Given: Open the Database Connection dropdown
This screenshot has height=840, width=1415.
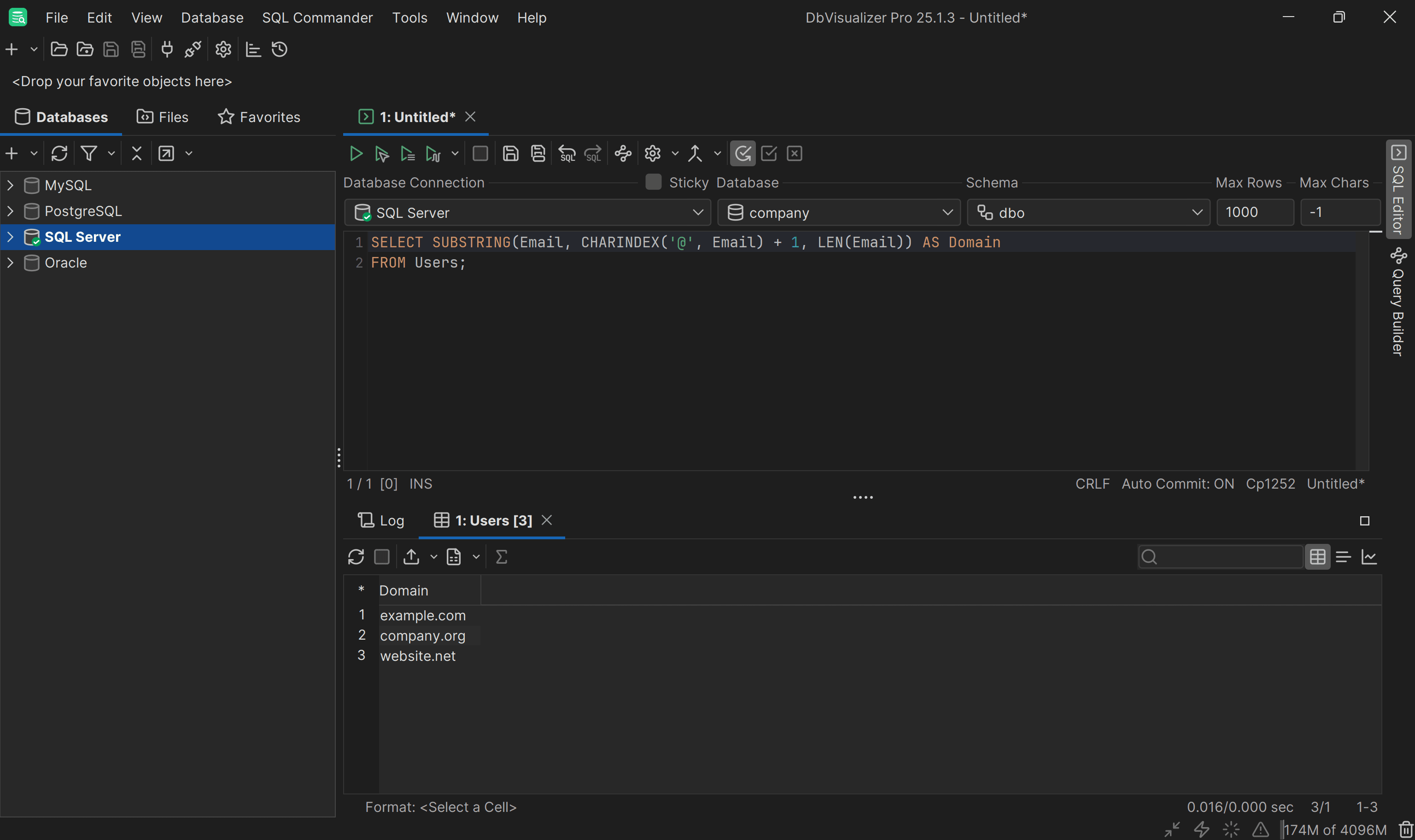Looking at the screenshot, I should tap(527, 212).
